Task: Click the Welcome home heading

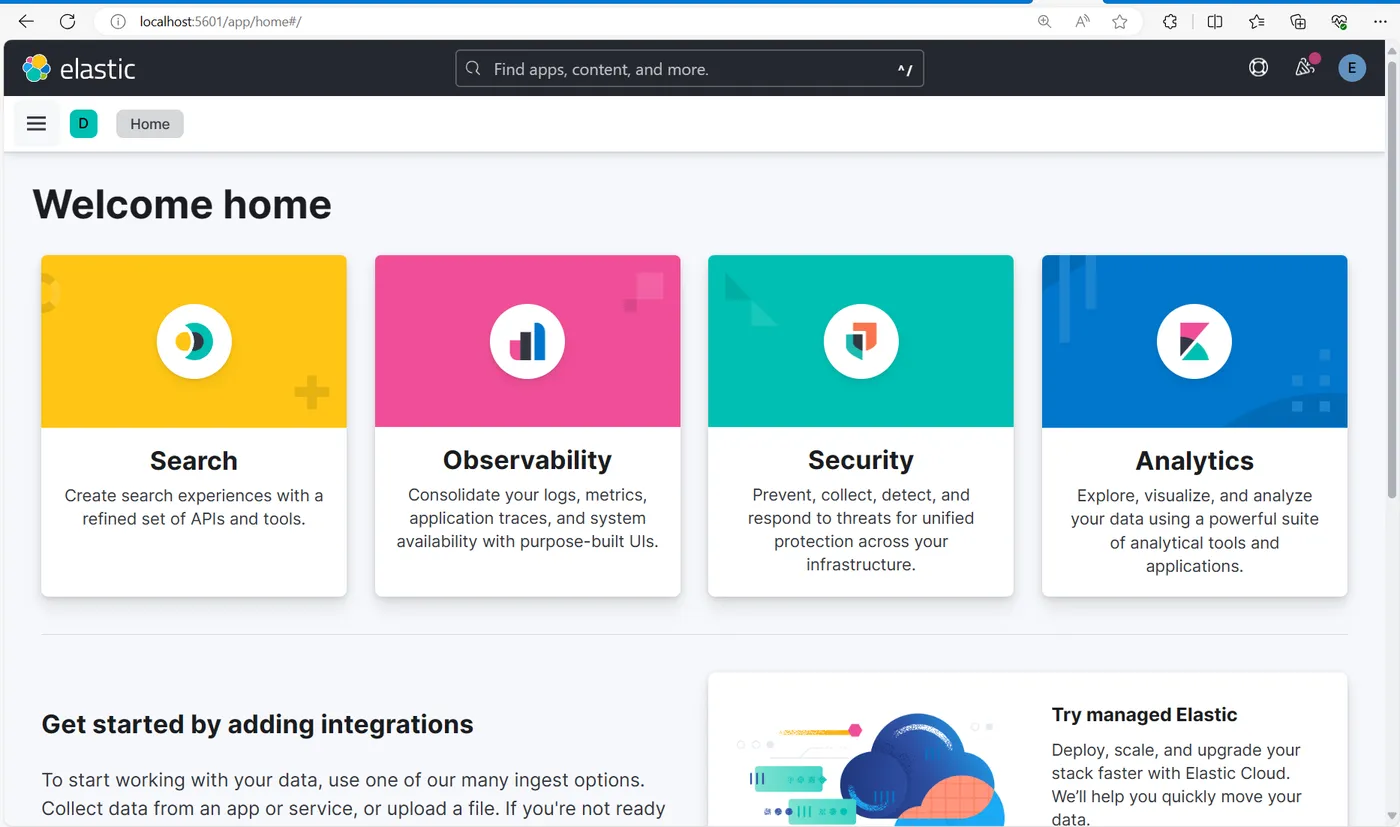Action: (182, 204)
